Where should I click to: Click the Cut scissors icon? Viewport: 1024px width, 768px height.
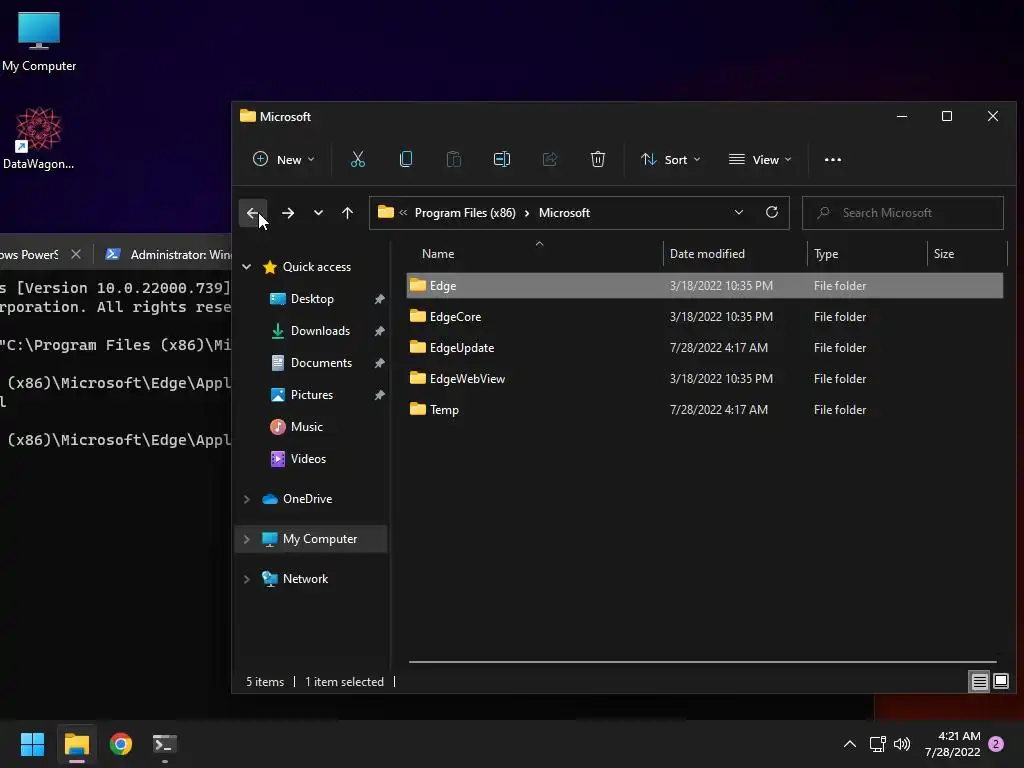click(x=357, y=159)
